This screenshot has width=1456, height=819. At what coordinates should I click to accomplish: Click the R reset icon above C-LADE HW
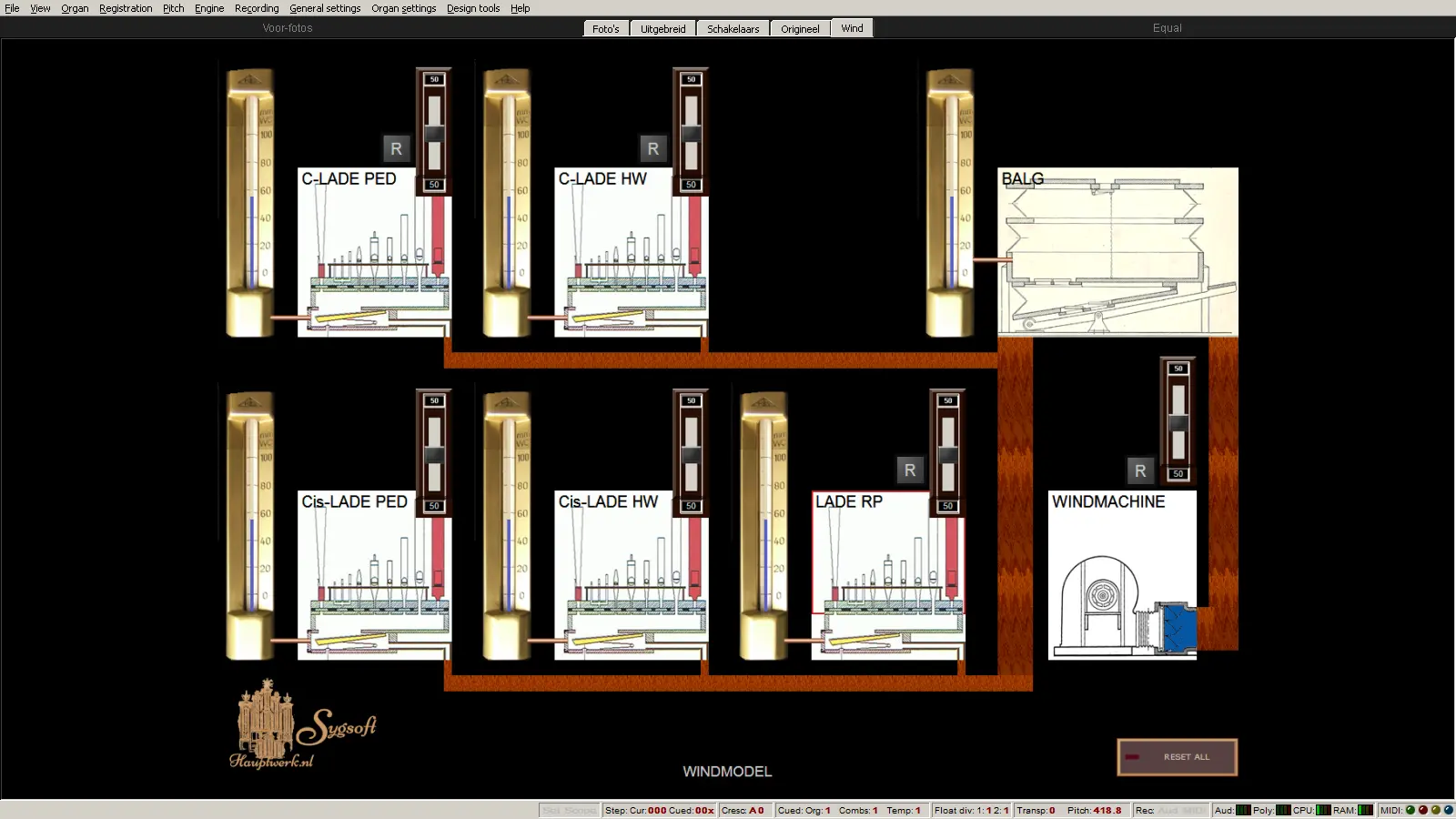click(x=652, y=148)
